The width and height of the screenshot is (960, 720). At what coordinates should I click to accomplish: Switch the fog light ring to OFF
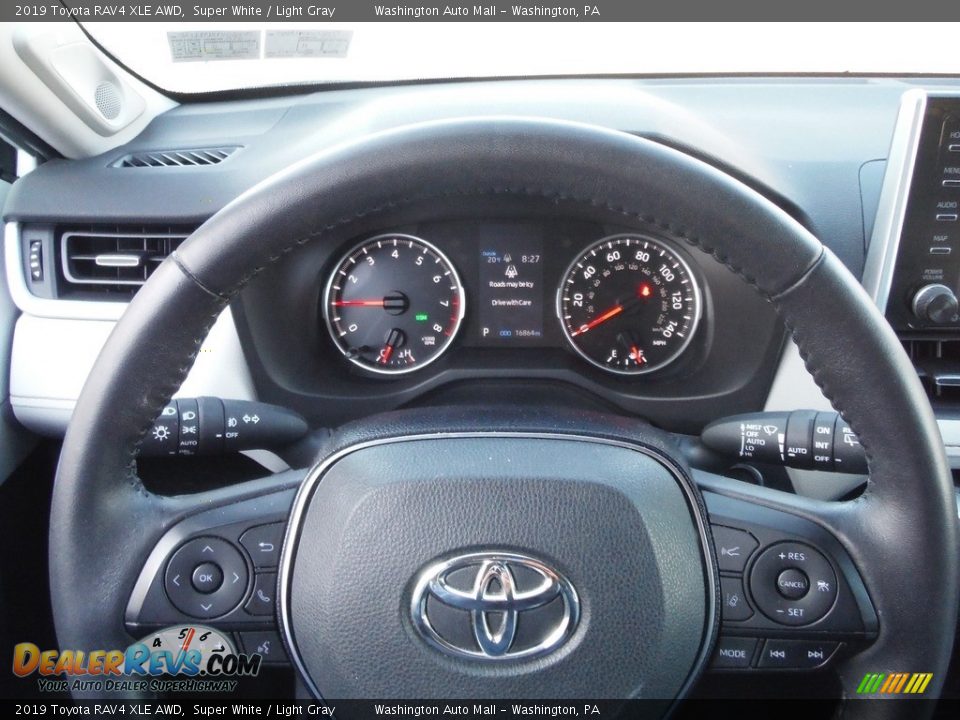231,435
